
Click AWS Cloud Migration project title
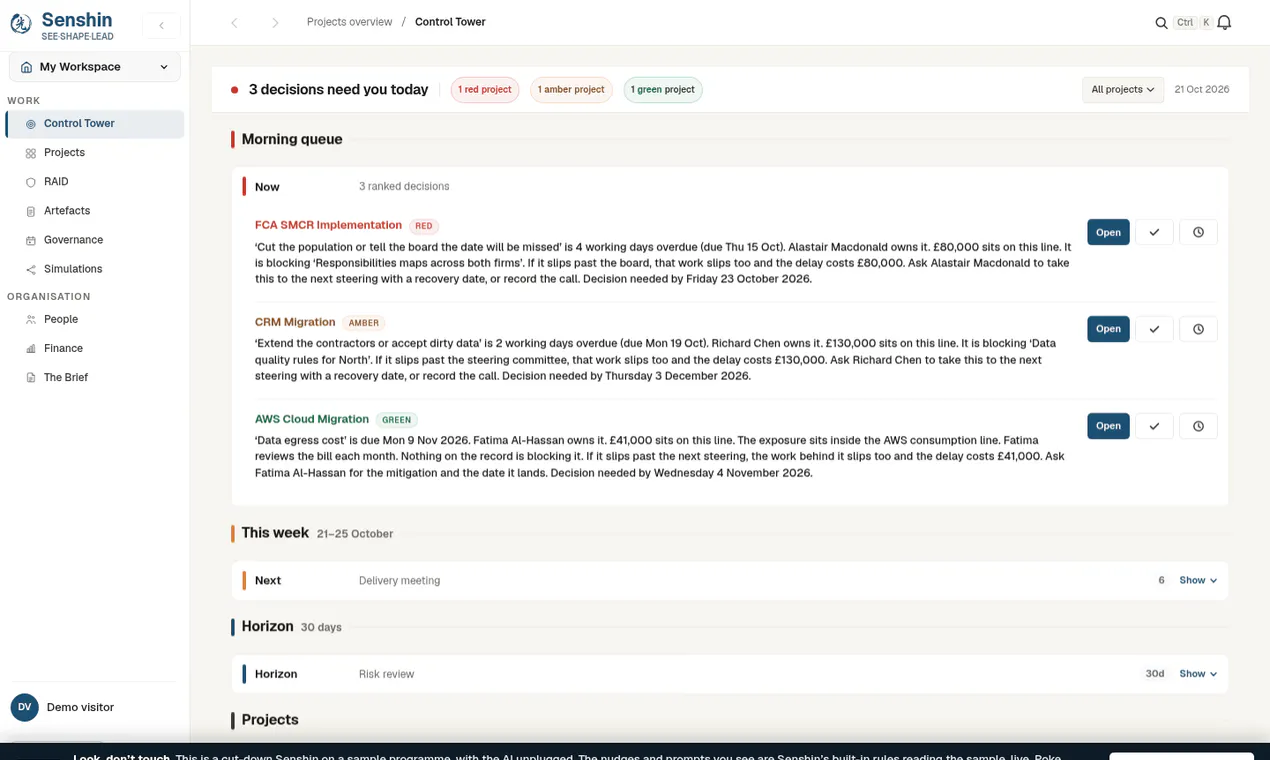coord(312,419)
